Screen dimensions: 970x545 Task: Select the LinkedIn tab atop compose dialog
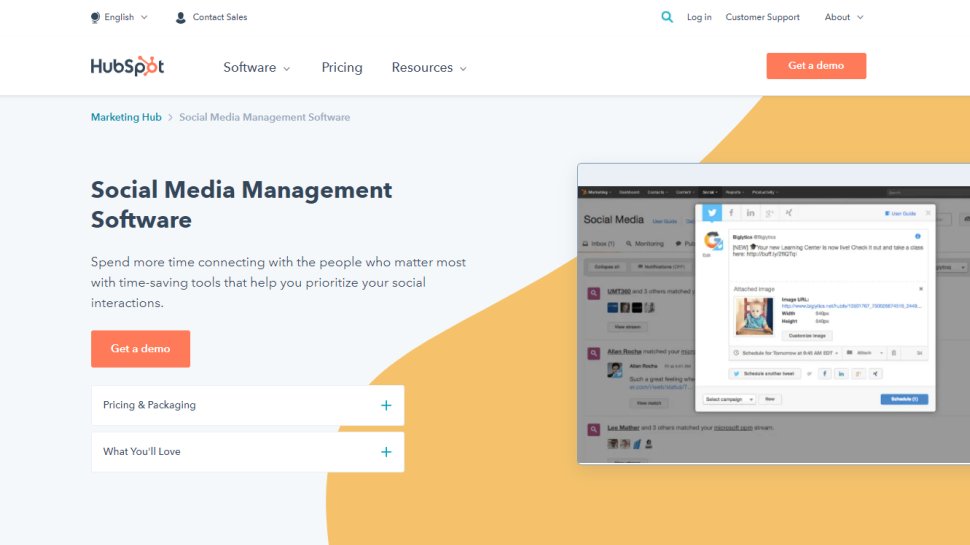click(750, 213)
